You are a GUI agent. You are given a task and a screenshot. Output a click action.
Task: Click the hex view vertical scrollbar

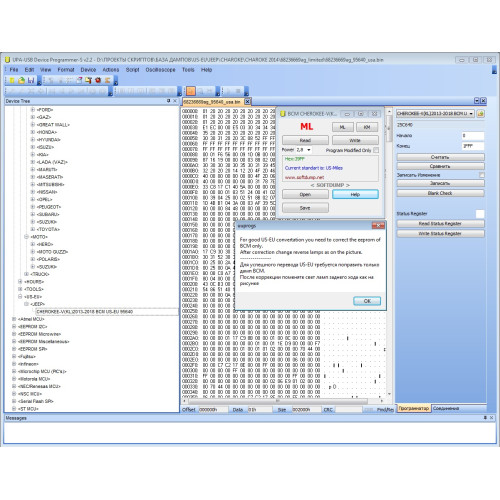(x=389, y=253)
